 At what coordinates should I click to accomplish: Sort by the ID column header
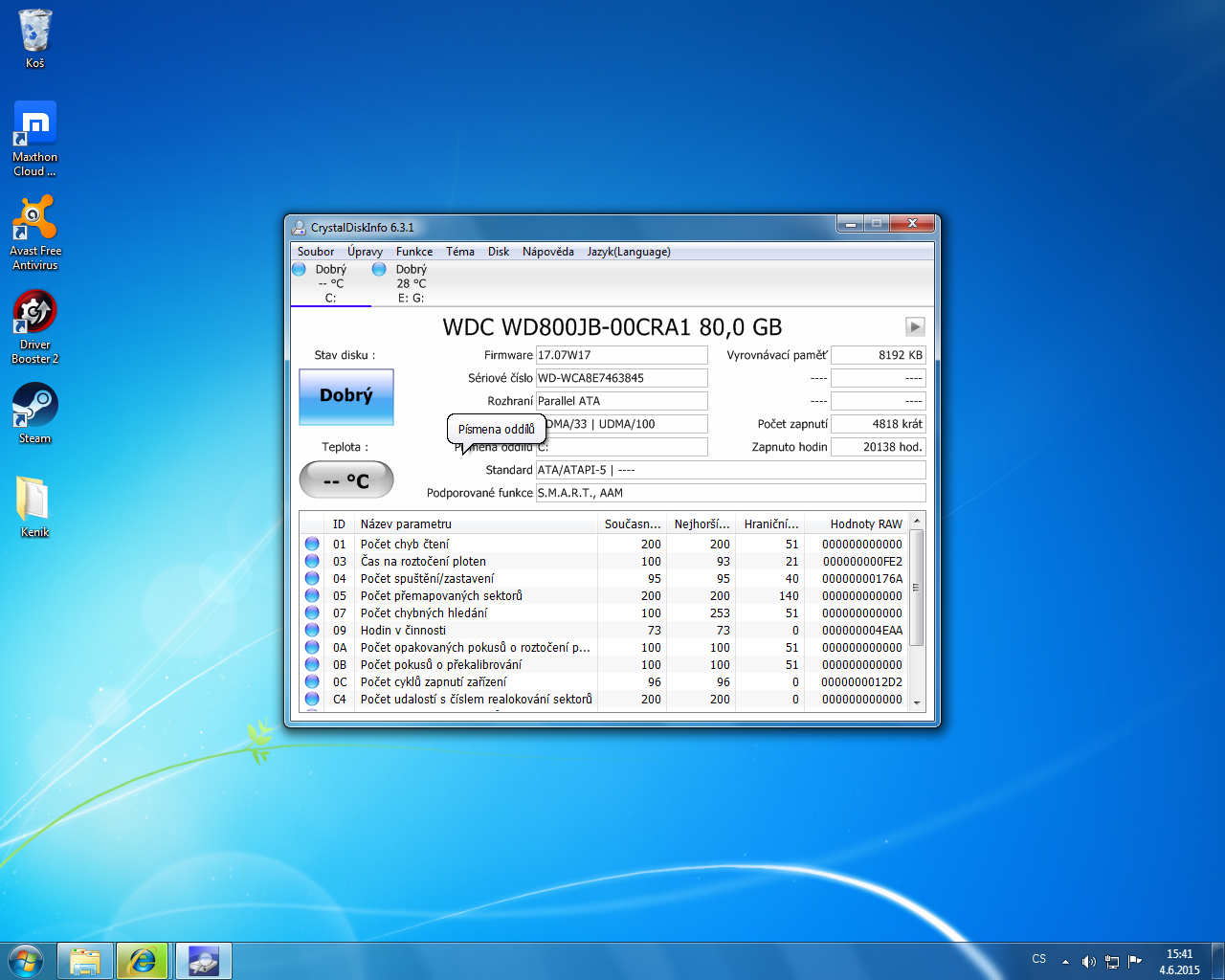(340, 523)
